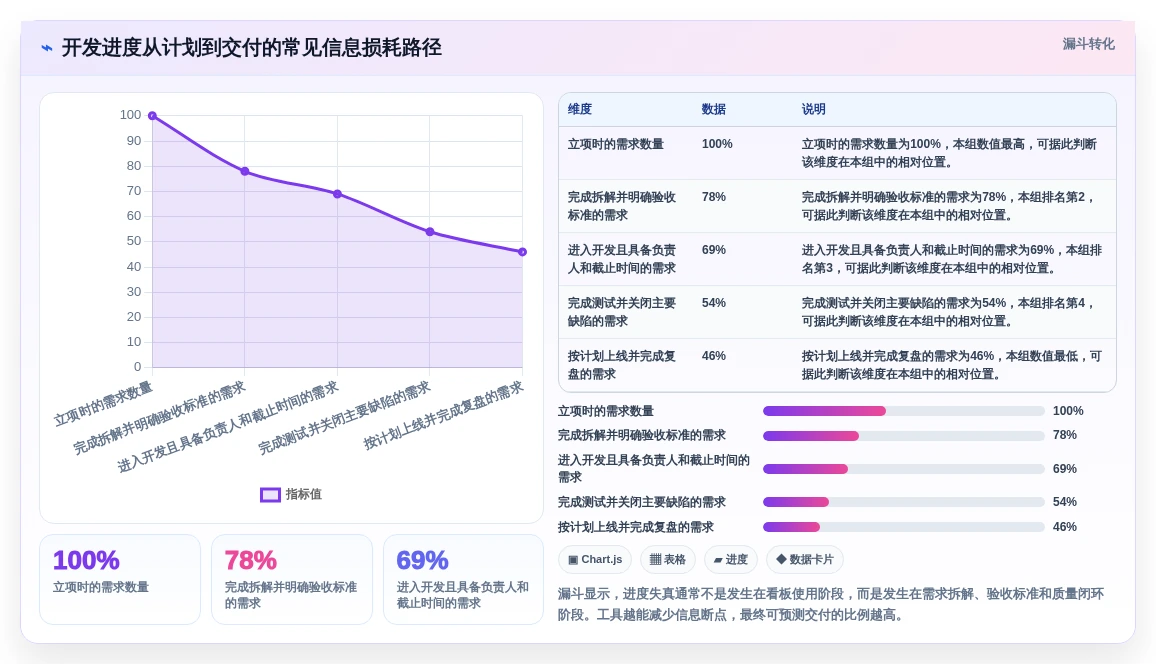The image size is (1156, 664).
Task: Click x-axis label 立项时的需求数量
Action: pos(103,404)
